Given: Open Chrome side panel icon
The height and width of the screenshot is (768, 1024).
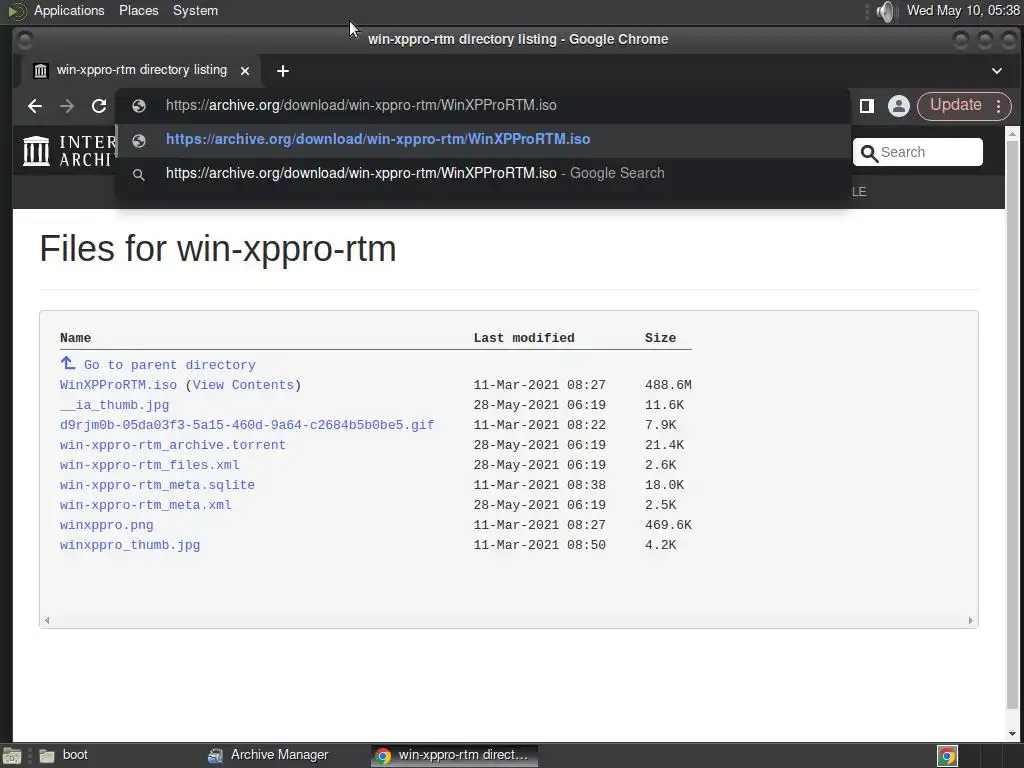Looking at the screenshot, I should click(867, 106).
